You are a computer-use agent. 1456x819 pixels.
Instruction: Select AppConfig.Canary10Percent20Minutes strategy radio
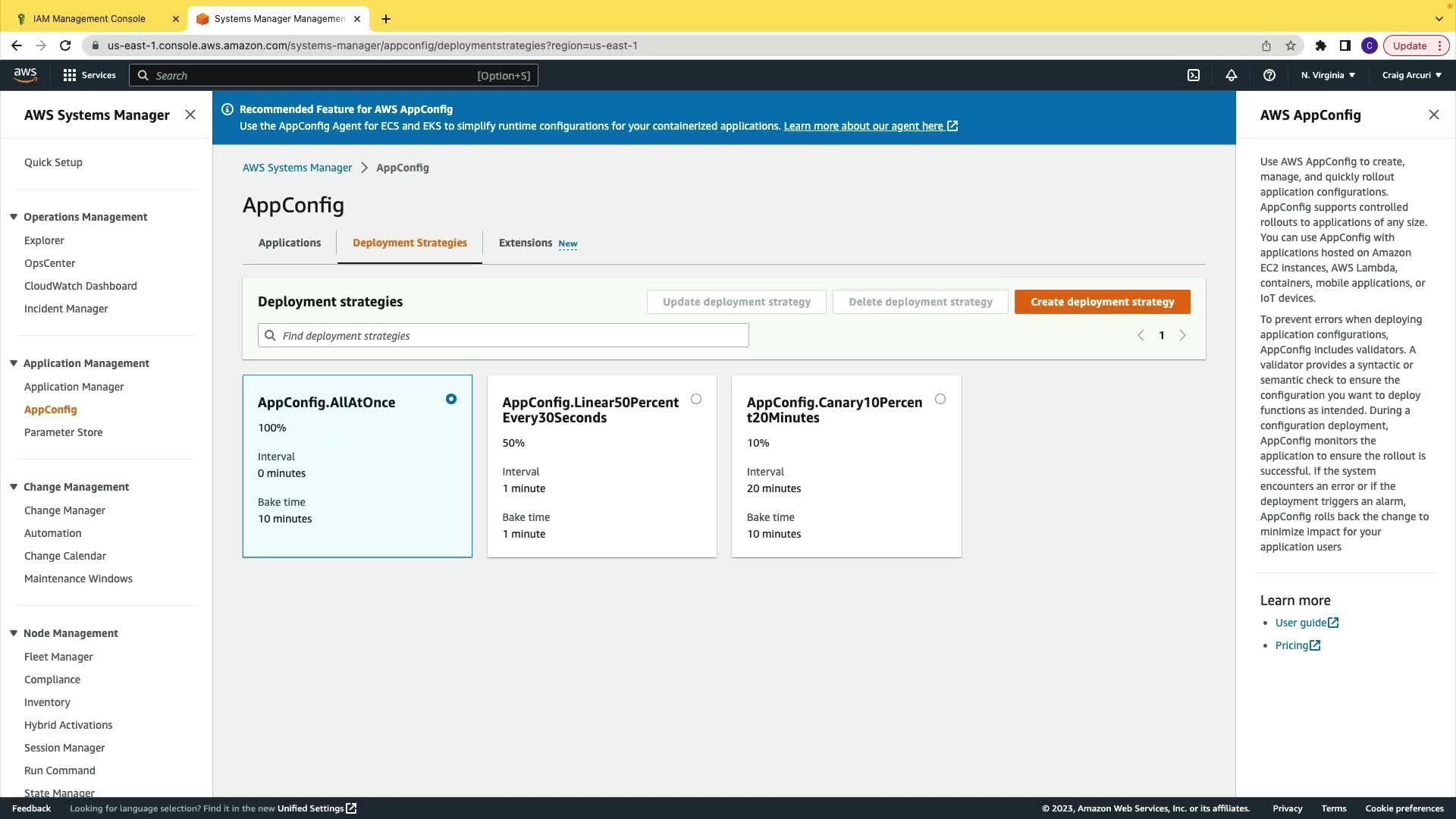(x=940, y=399)
